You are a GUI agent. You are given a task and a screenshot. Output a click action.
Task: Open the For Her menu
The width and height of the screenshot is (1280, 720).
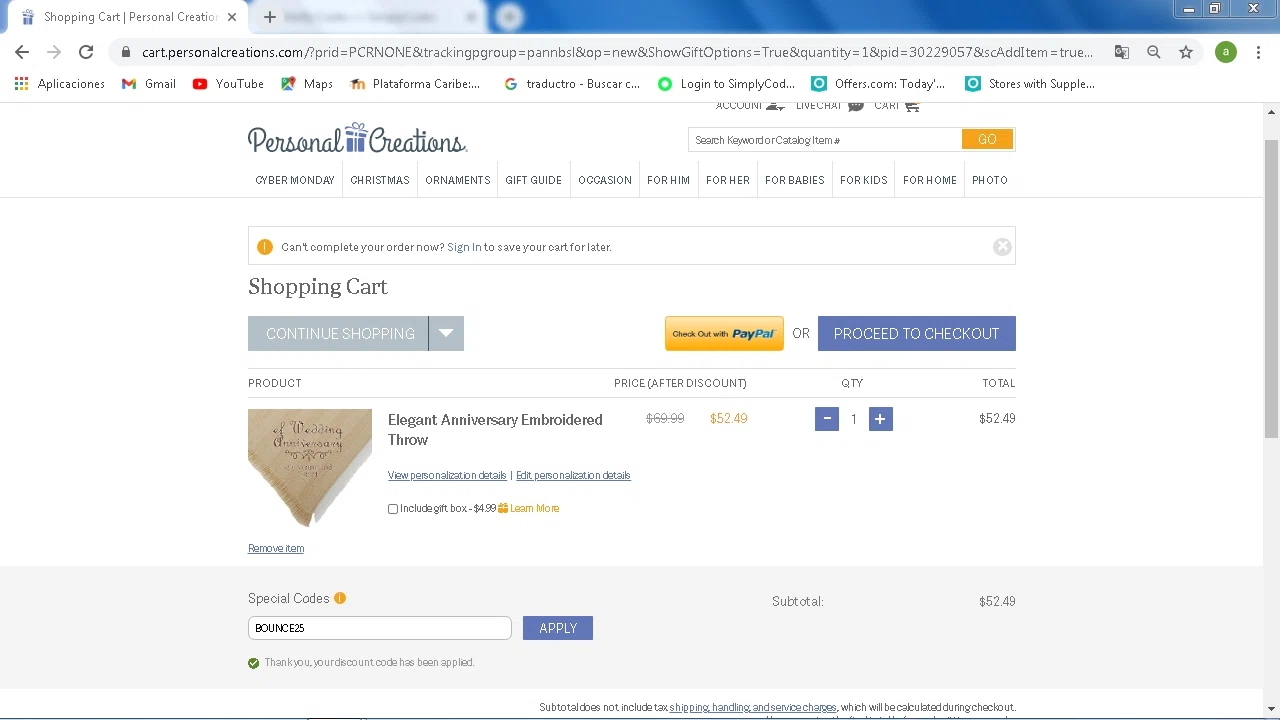click(x=728, y=180)
